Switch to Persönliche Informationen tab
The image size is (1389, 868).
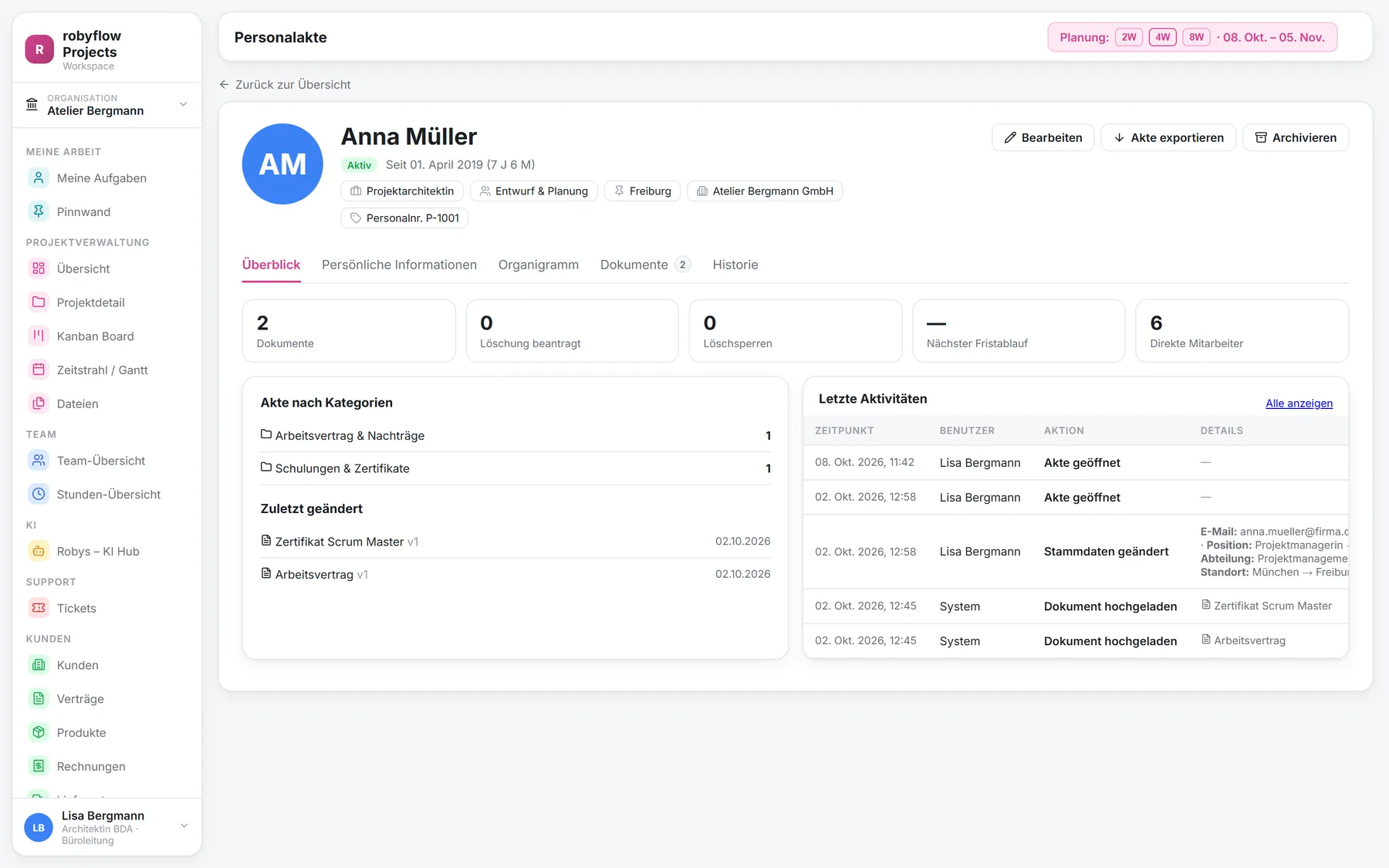pos(399,265)
